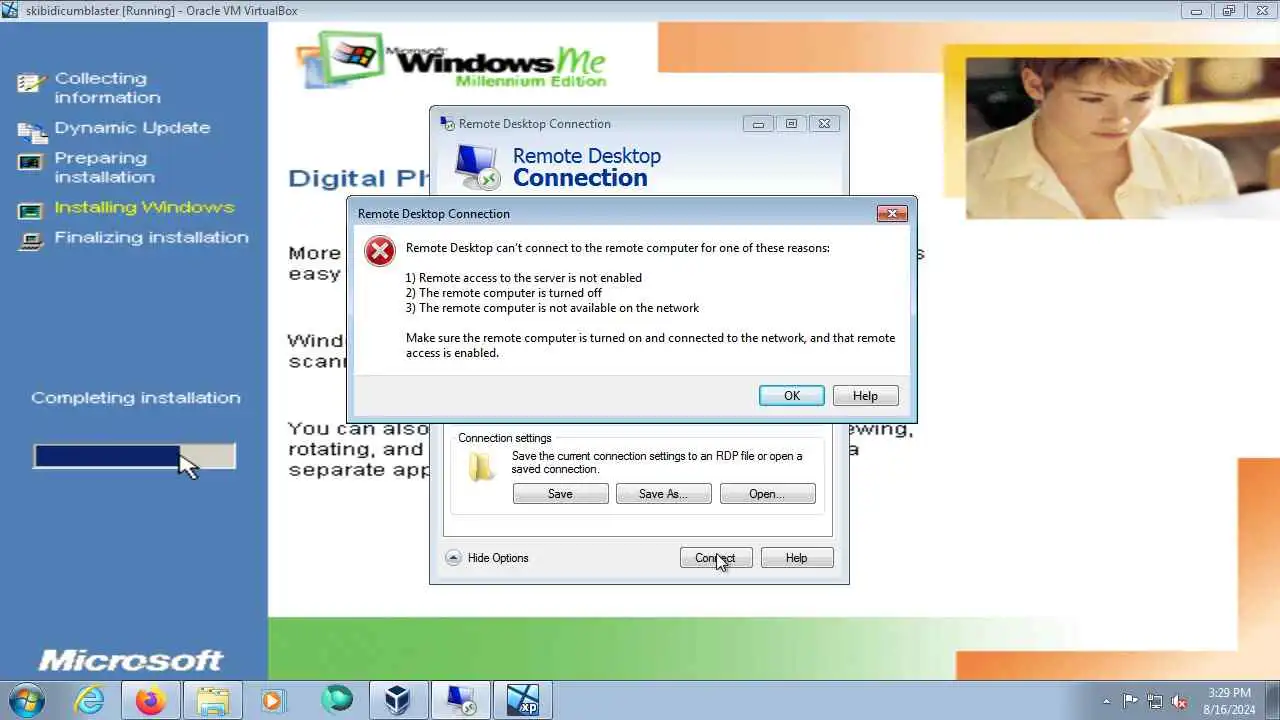Screen dimensions: 1280x720
Task: Click the Open... button
Action: point(767,494)
